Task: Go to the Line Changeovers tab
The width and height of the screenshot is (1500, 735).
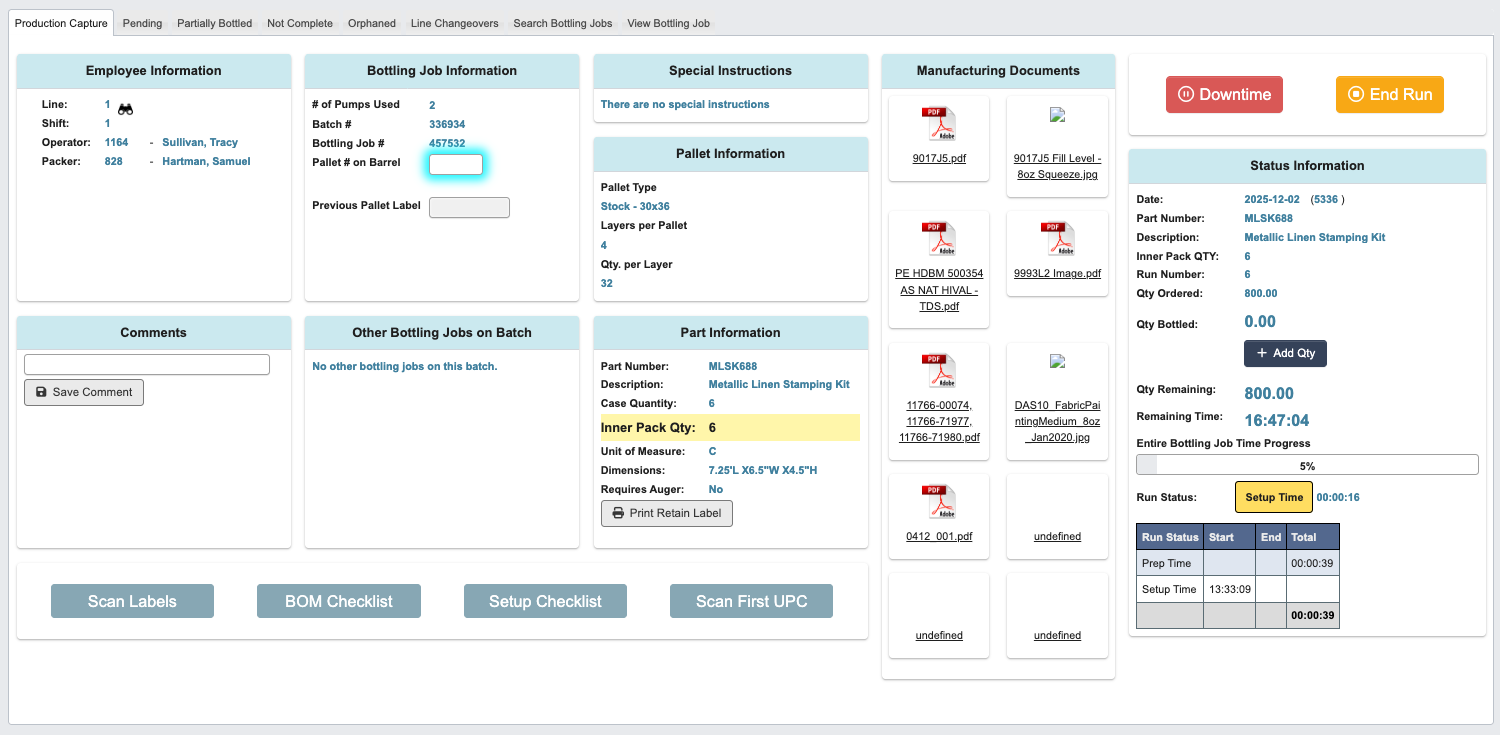Action: point(454,23)
